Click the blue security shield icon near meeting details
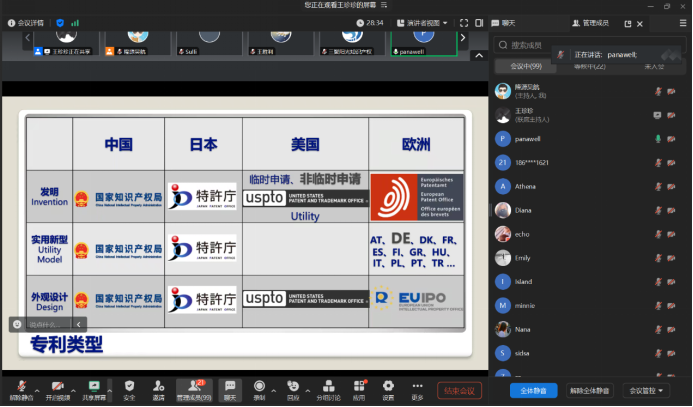Image resolution: width=693 pixels, height=407 pixels. (60, 23)
